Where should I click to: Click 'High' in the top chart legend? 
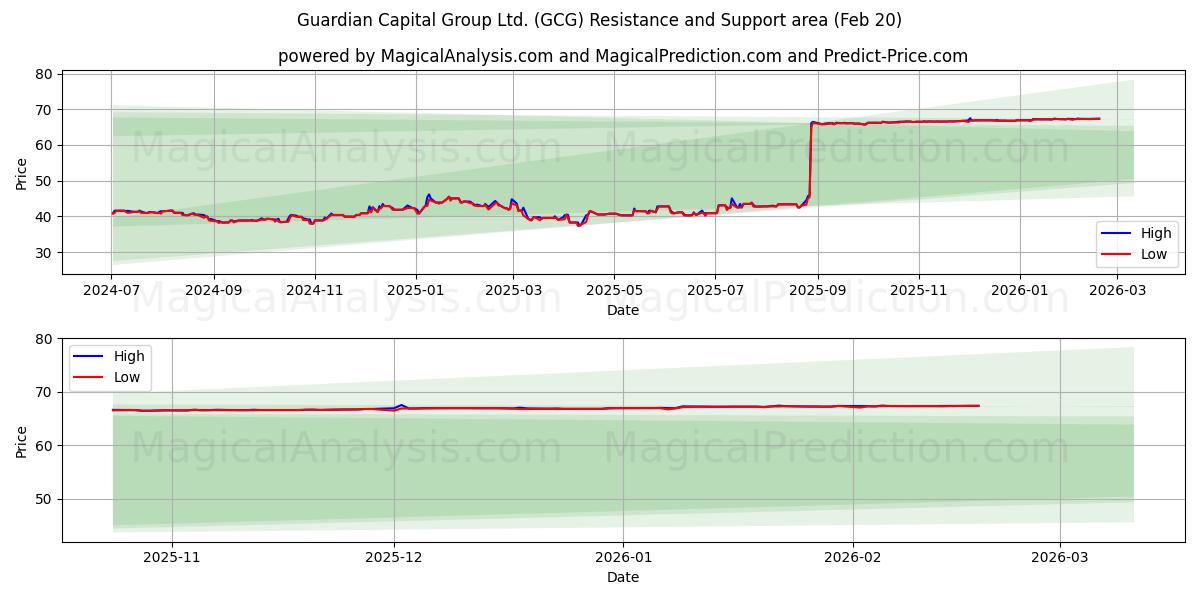1156,233
